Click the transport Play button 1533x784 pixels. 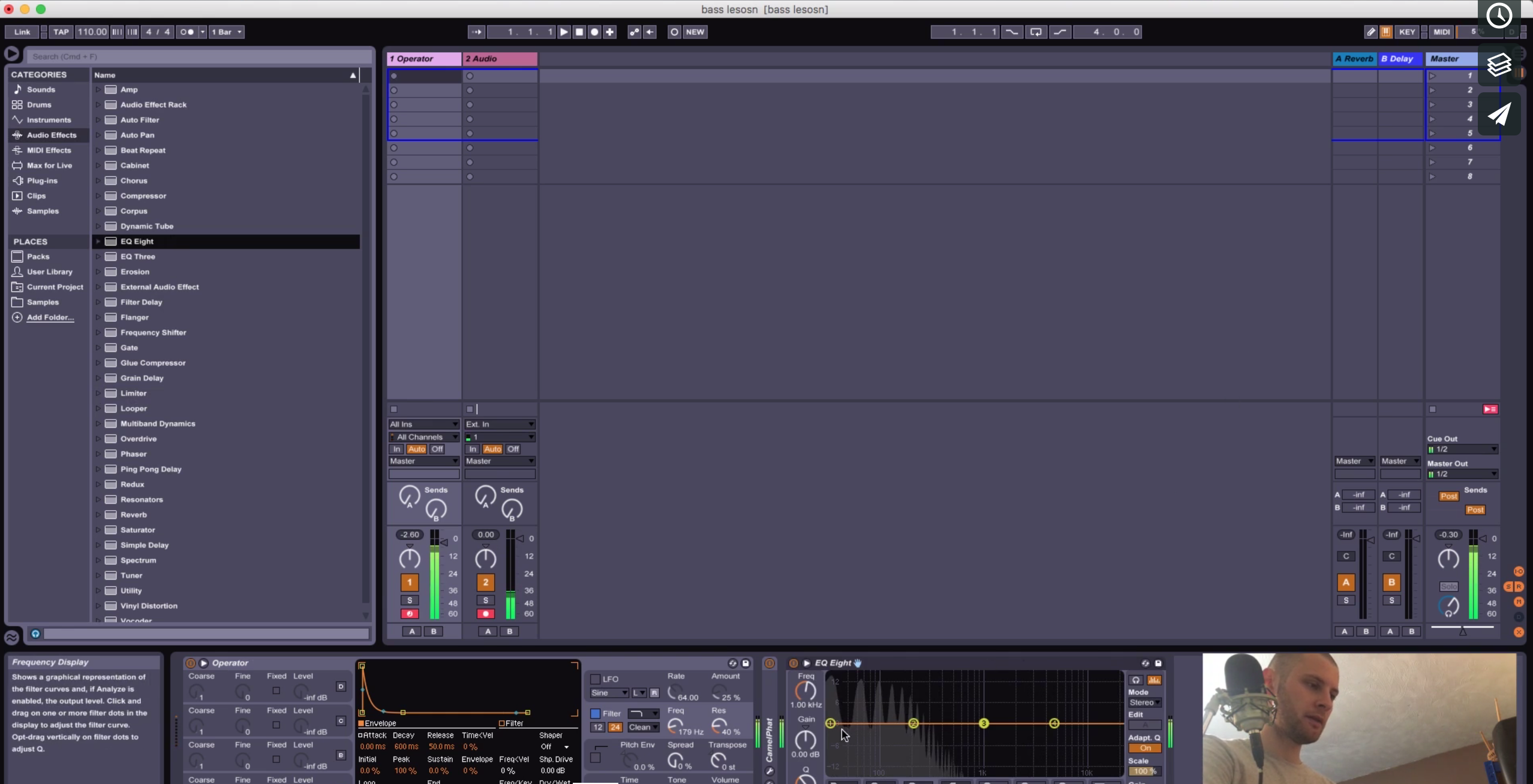pos(564,32)
